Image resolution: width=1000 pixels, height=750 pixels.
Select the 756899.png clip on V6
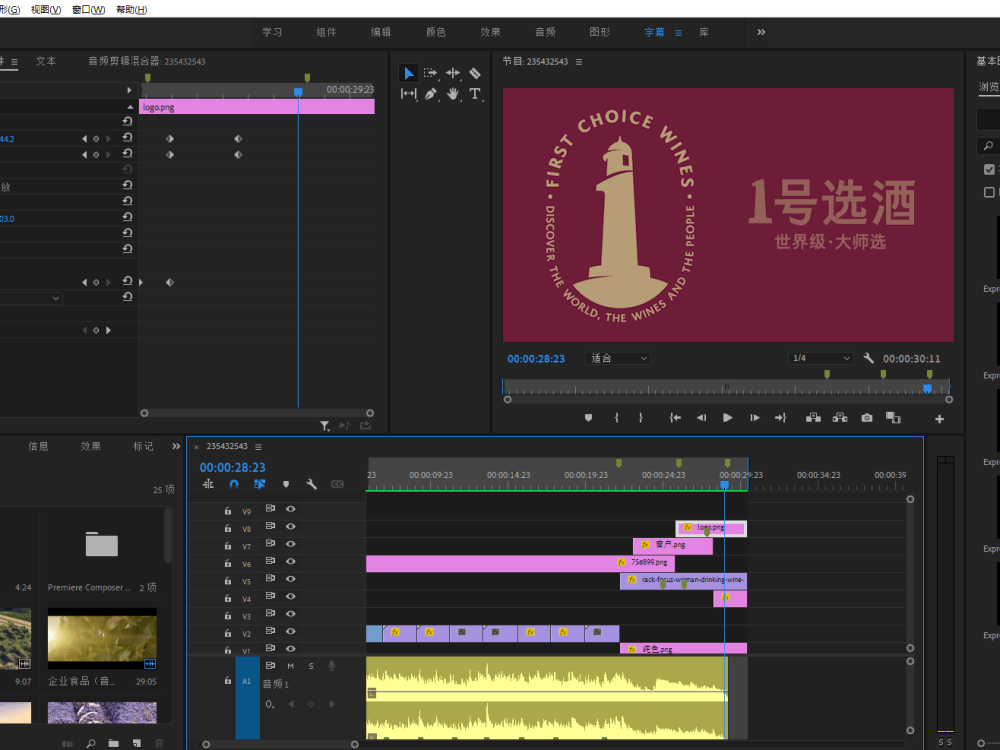pyautogui.click(x=520, y=562)
